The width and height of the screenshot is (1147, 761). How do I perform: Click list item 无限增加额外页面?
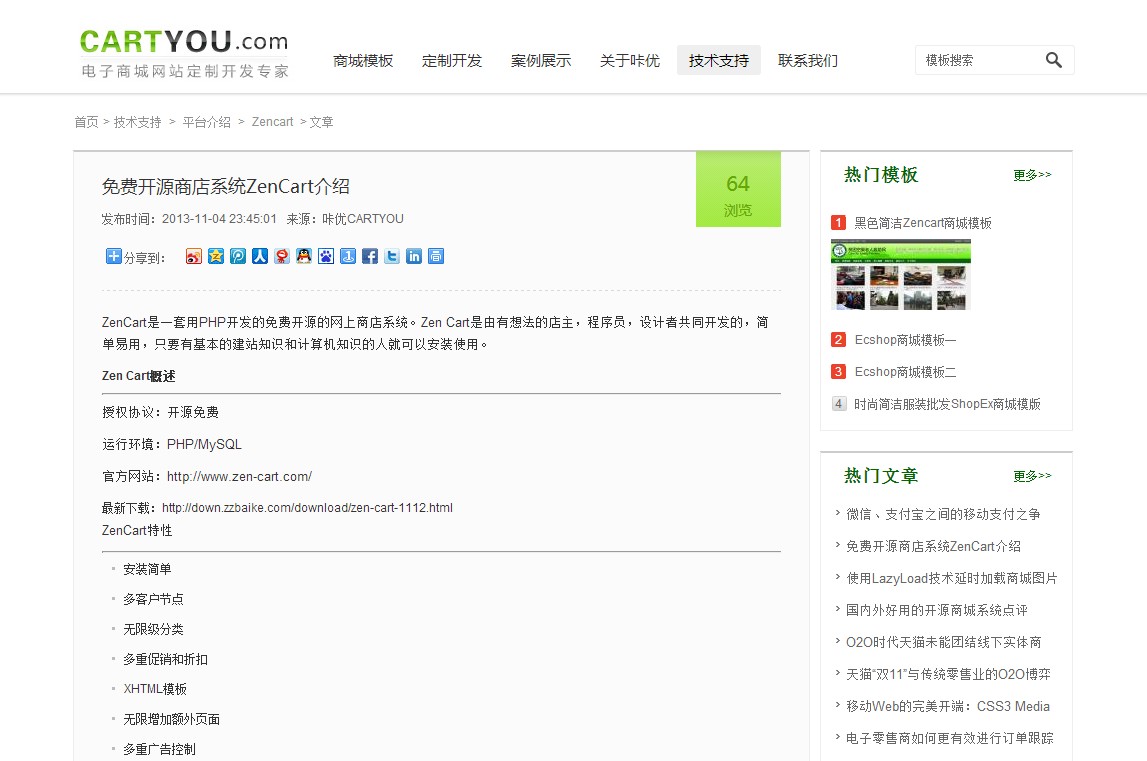coord(171,719)
